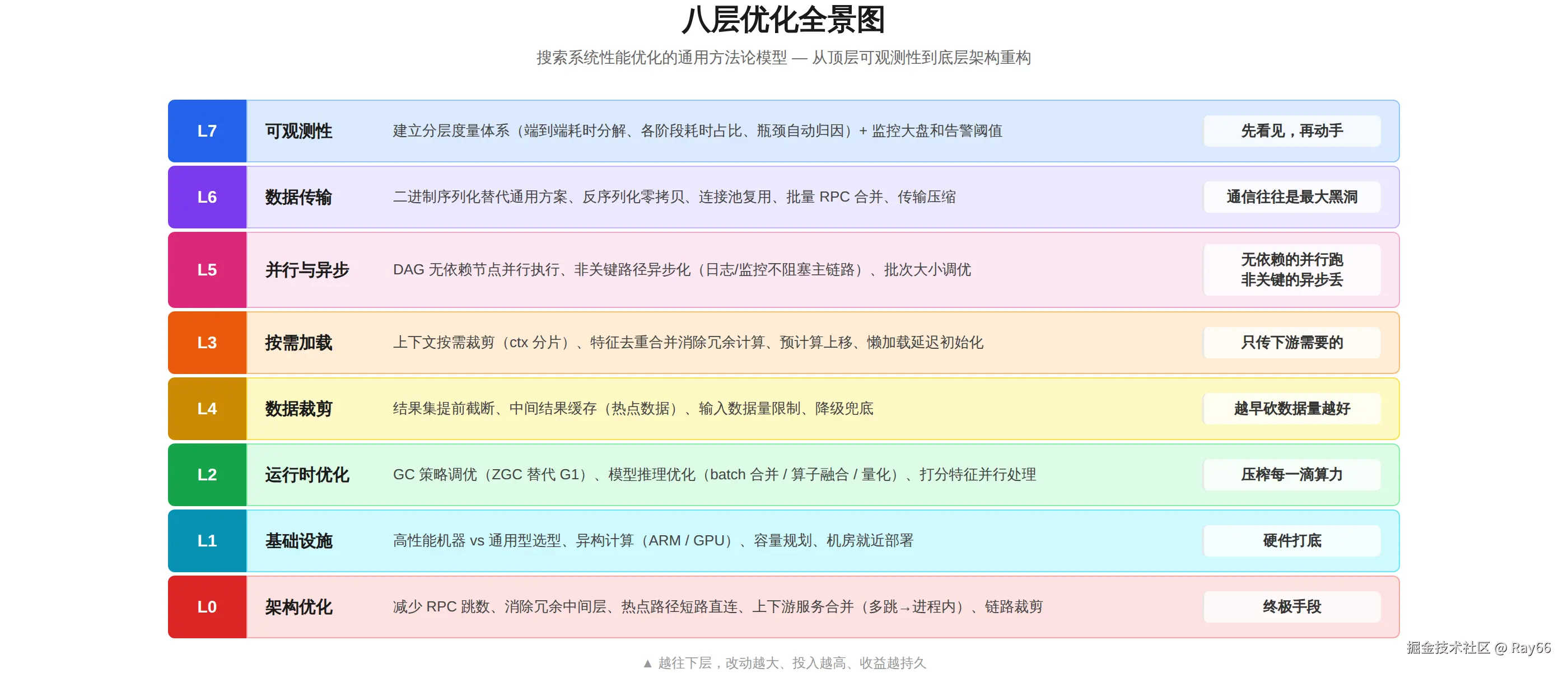Click the tag 压榨每一滴算力
The image size is (1568, 673).
[1292, 475]
